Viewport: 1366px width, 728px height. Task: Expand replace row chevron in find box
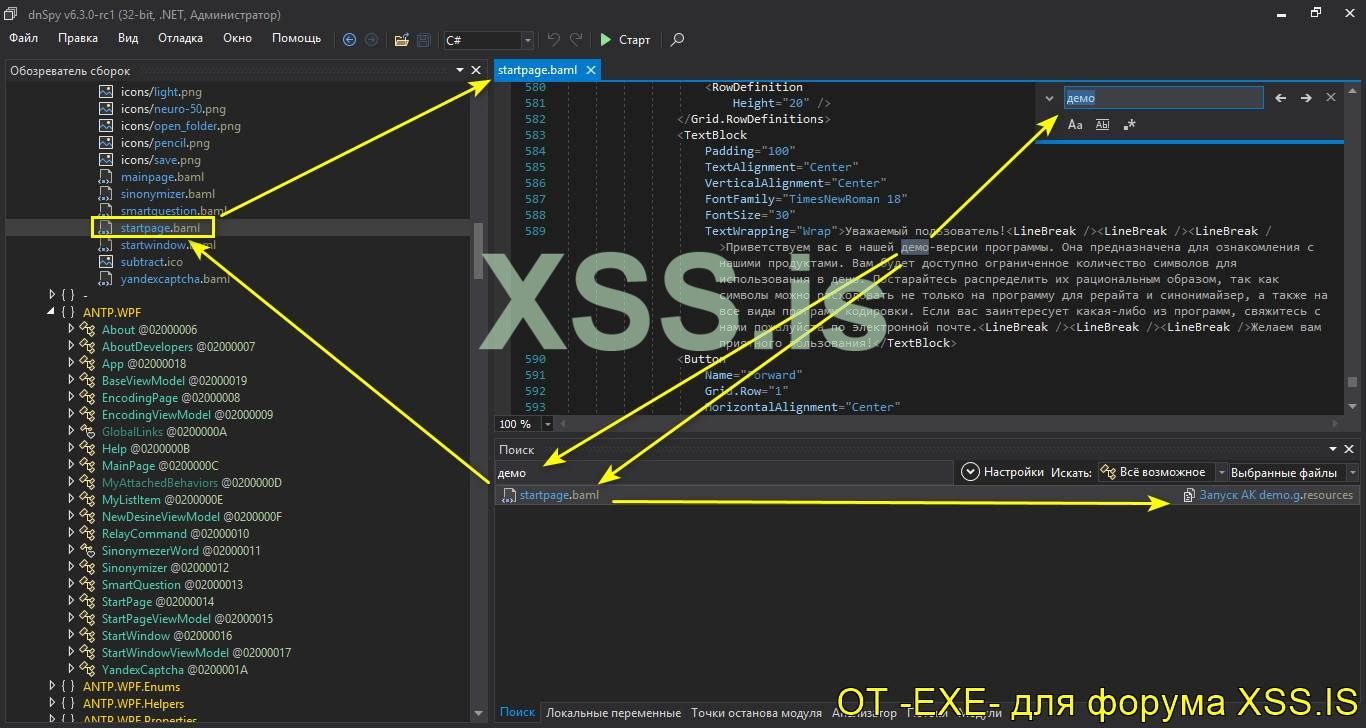point(1049,98)
